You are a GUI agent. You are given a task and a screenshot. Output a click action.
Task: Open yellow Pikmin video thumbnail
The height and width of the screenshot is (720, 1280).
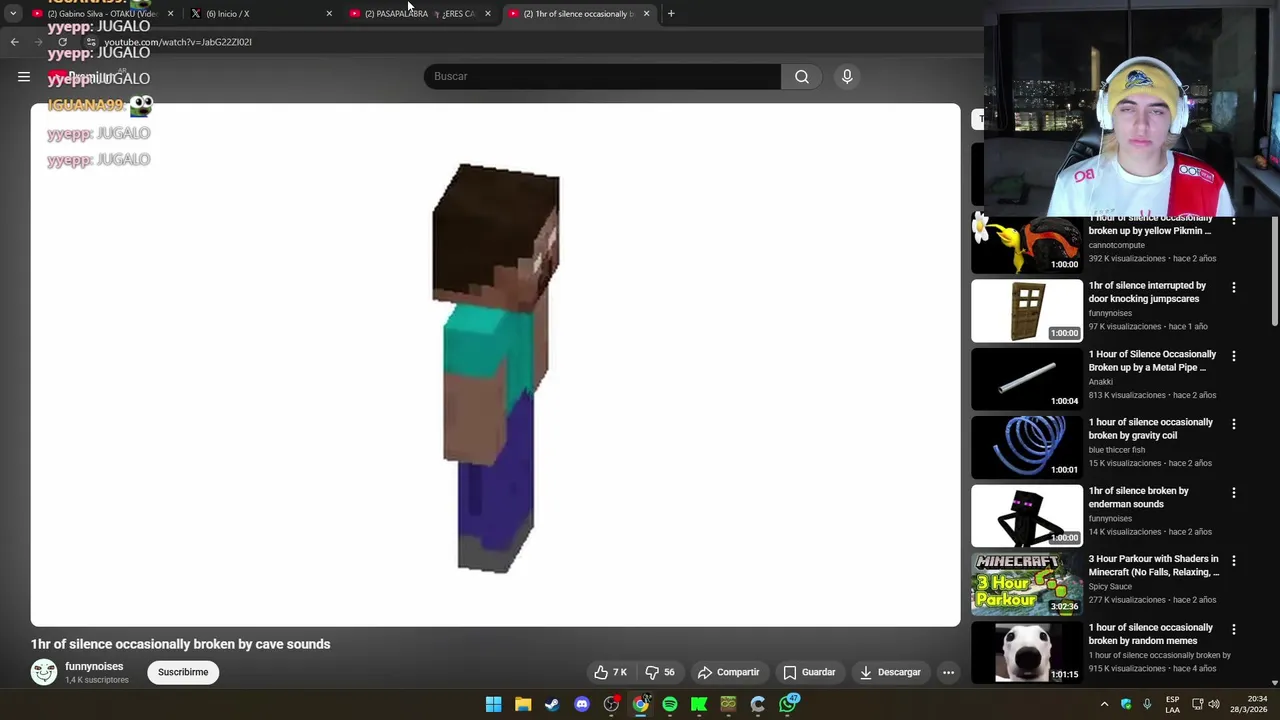[1027, 245]
